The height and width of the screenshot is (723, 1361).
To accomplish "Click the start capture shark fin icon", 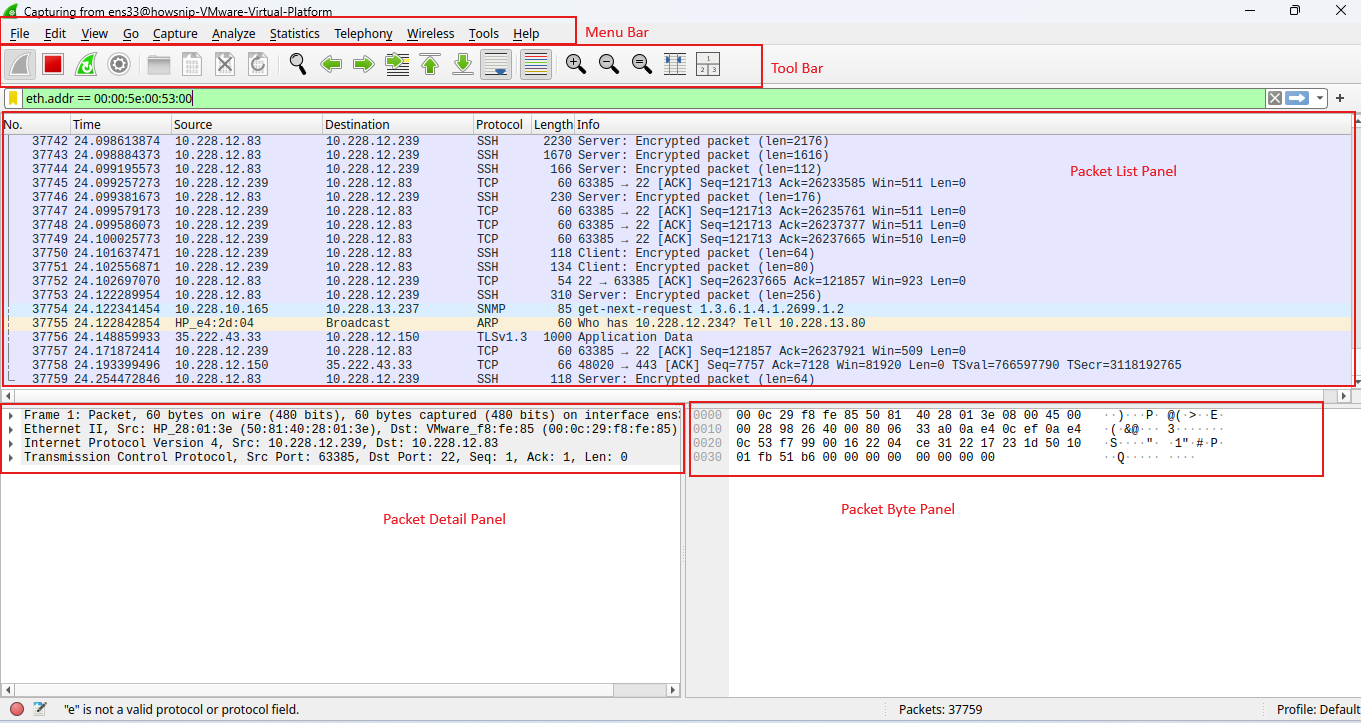I will [21, 65].
